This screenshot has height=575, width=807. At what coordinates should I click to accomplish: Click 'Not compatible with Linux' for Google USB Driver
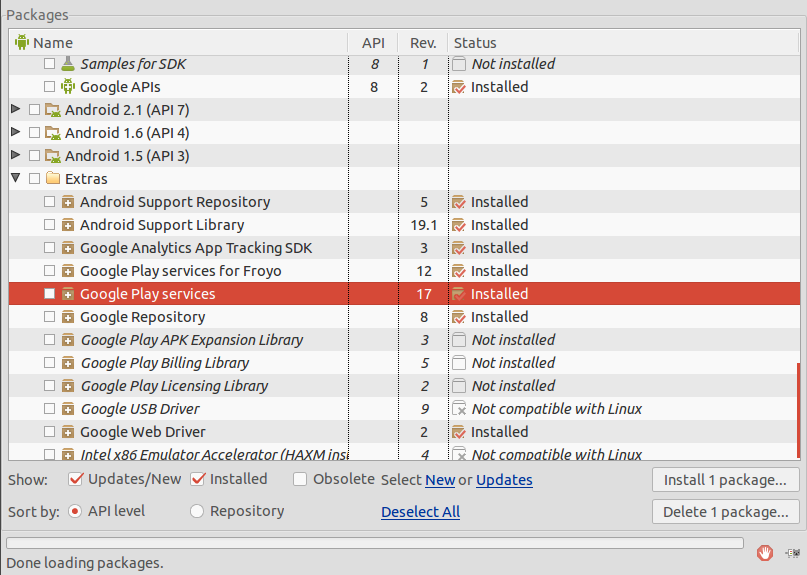tap(557, 409)
